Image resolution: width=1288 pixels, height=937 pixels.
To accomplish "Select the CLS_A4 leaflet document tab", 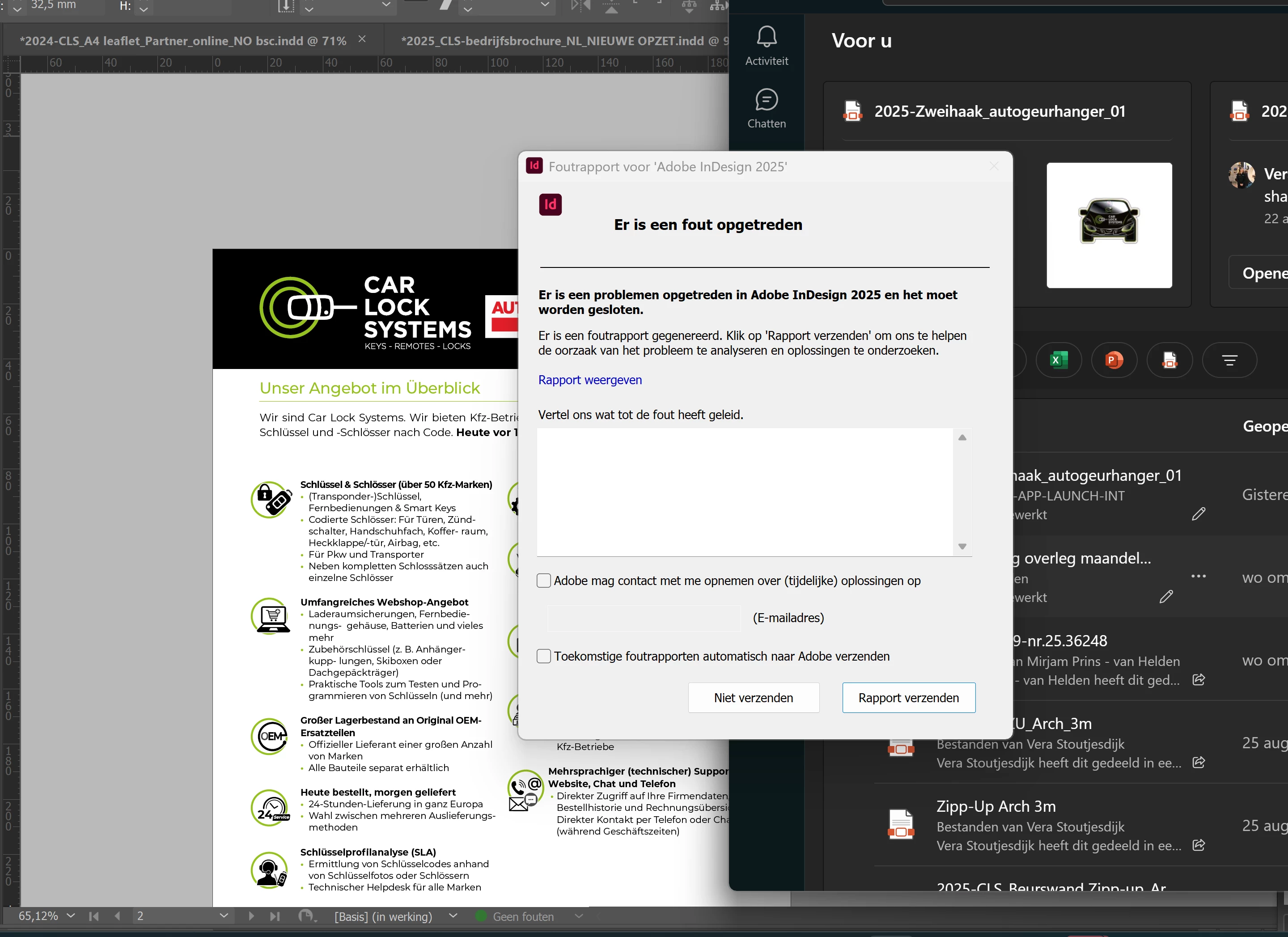I will point(183,41).
